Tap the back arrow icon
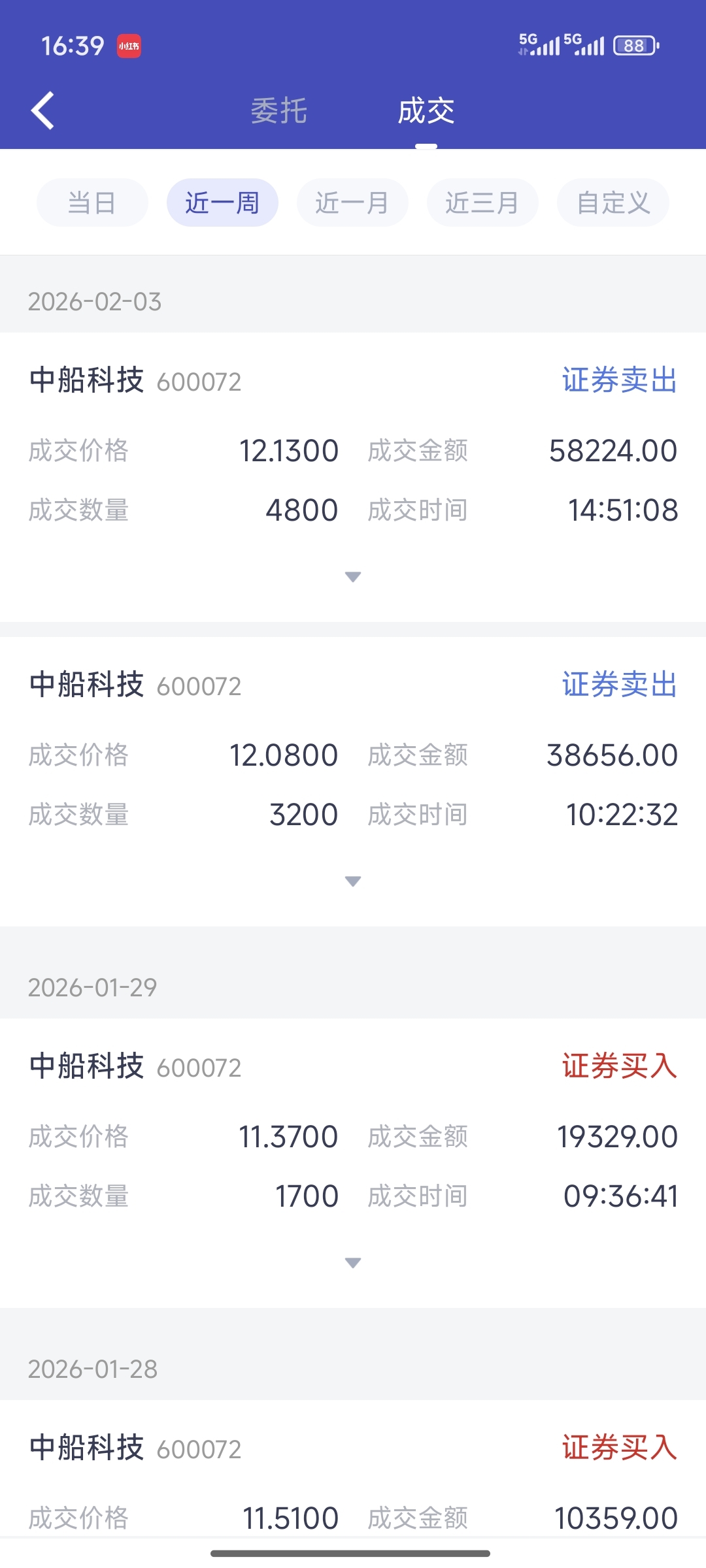The width and height of the screenshot is (706, 1568). point(43,110)
